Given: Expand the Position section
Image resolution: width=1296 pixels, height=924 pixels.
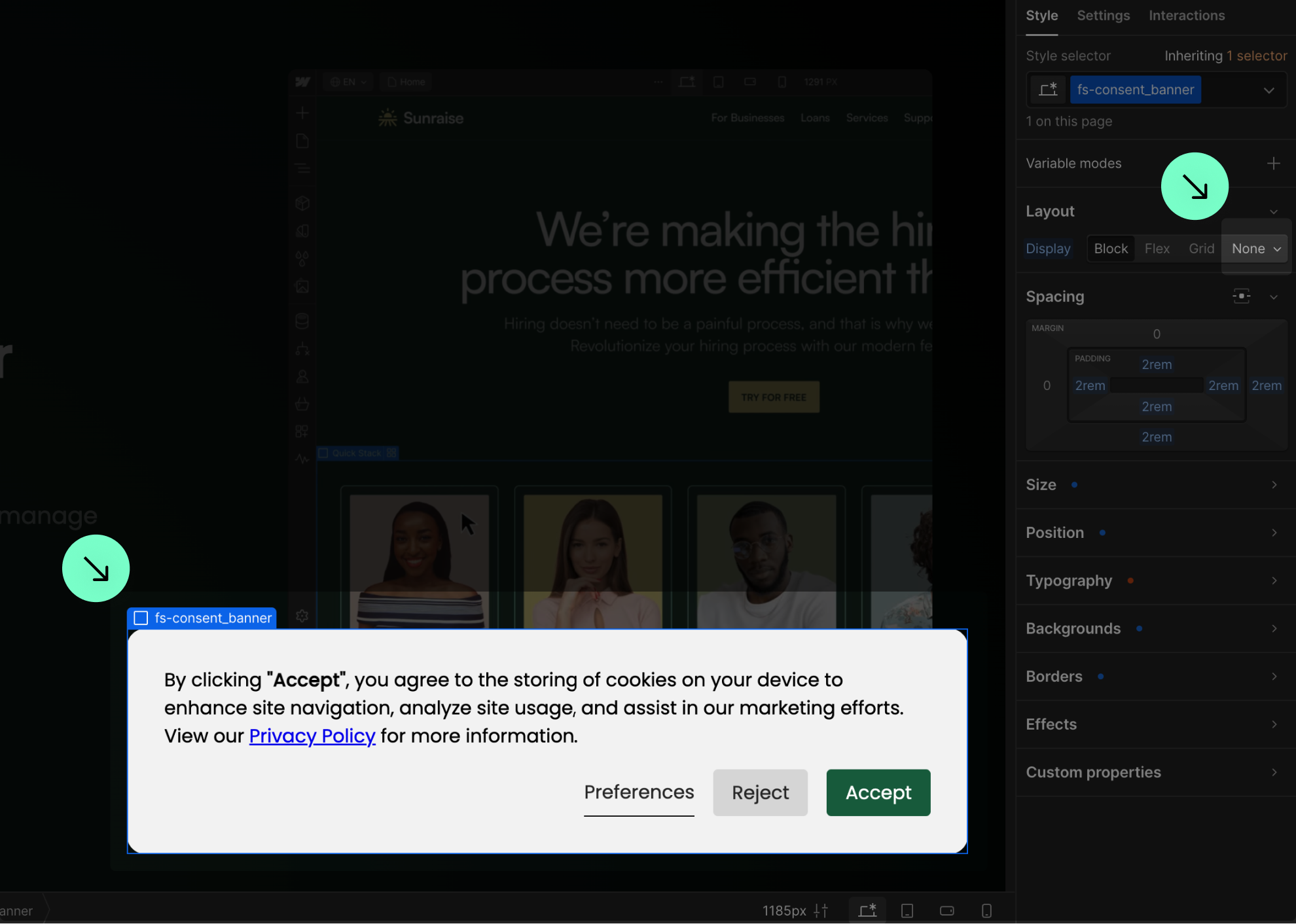Looking at the screenshot, I should click(x=1155, y=533).
